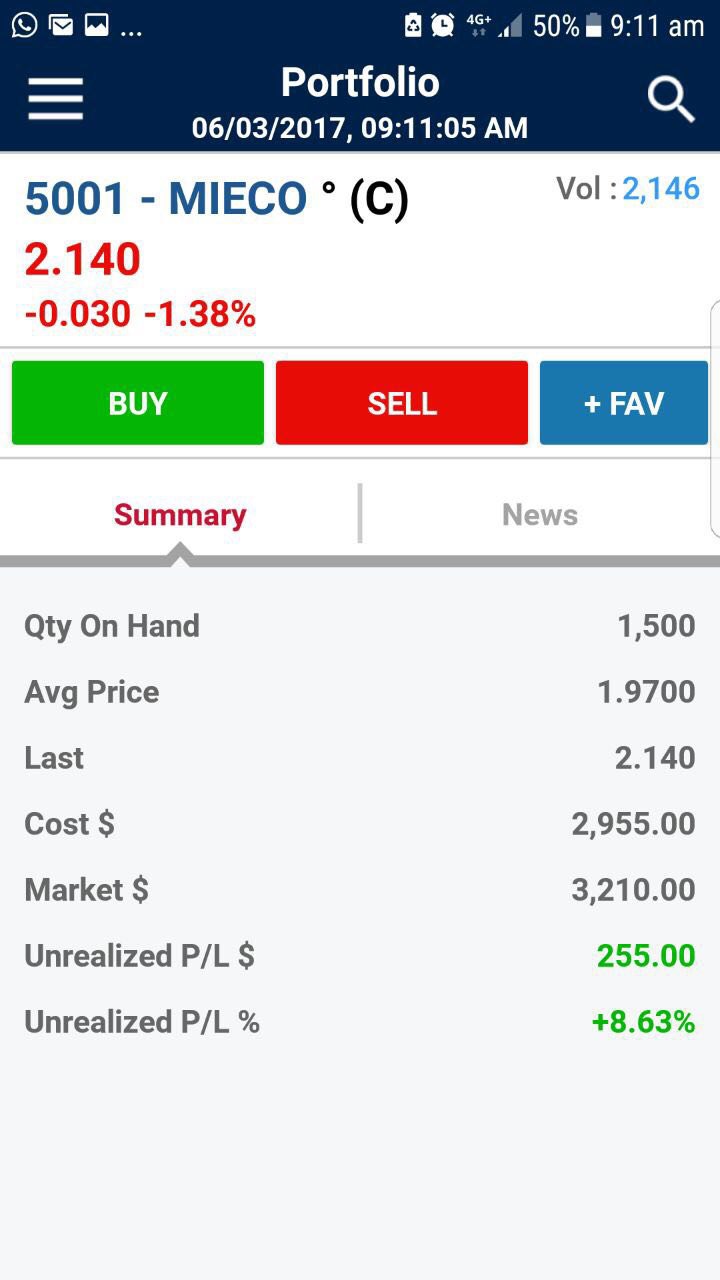Switch to the News tab
Image resolution: width=720 pixels, height=1280 pixels.
coord(539,515)
